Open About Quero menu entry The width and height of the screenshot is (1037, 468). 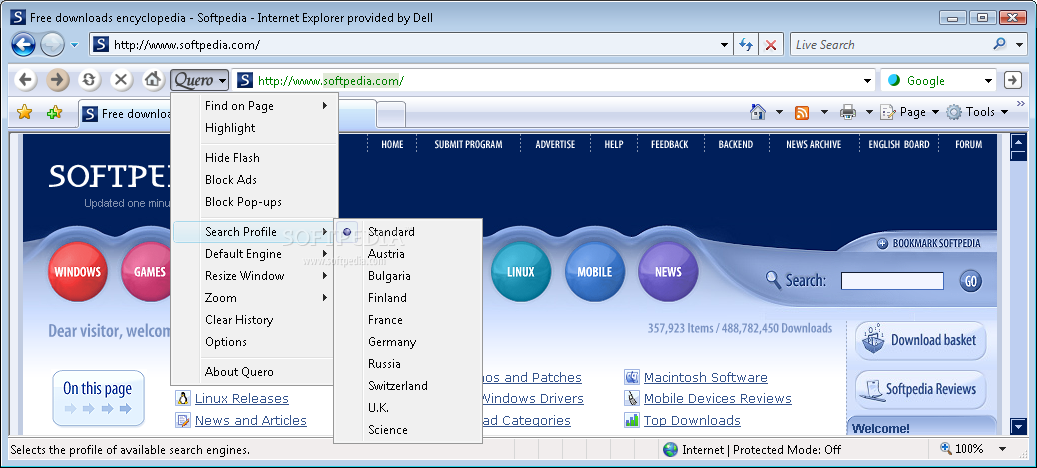pyautogui.click(x=255, y=371)
